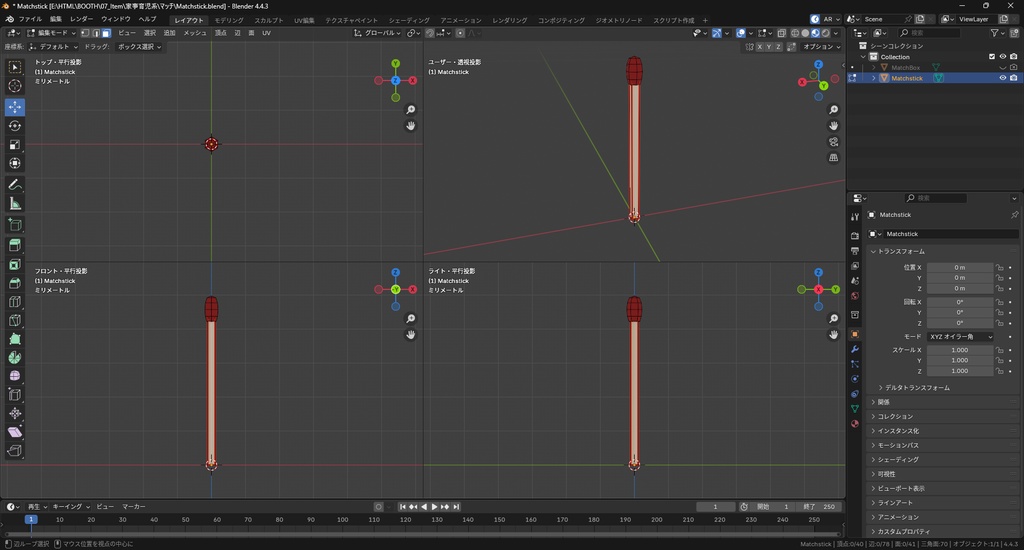Toggle X-axis mirror button
The width and height of the screenshot is (1024, 550).
coord(760,47)
